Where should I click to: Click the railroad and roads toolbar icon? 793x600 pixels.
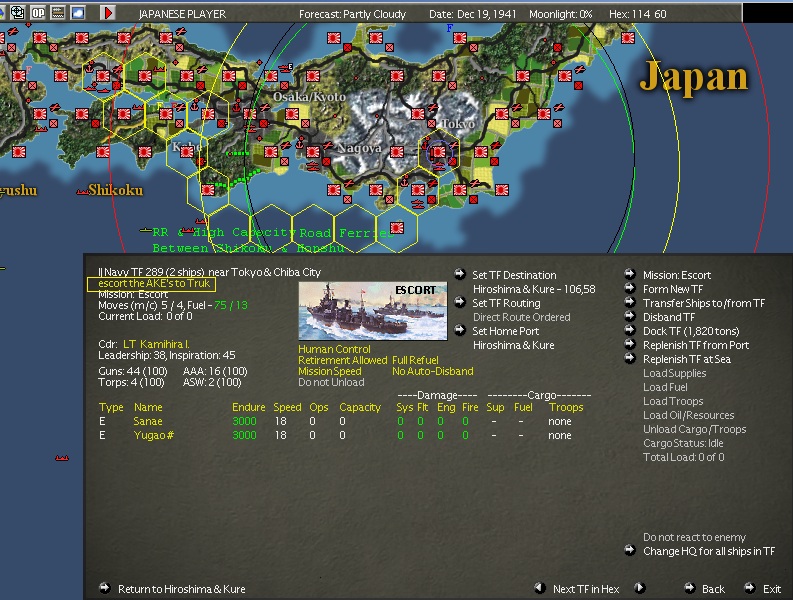click(x=58, y=12)
